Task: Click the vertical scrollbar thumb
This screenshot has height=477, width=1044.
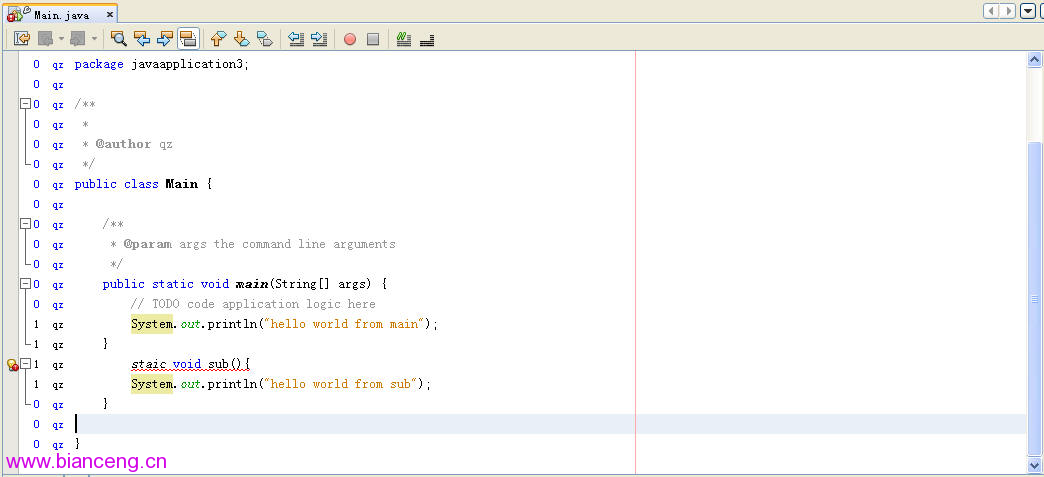Action: [x=1034, y=298]
